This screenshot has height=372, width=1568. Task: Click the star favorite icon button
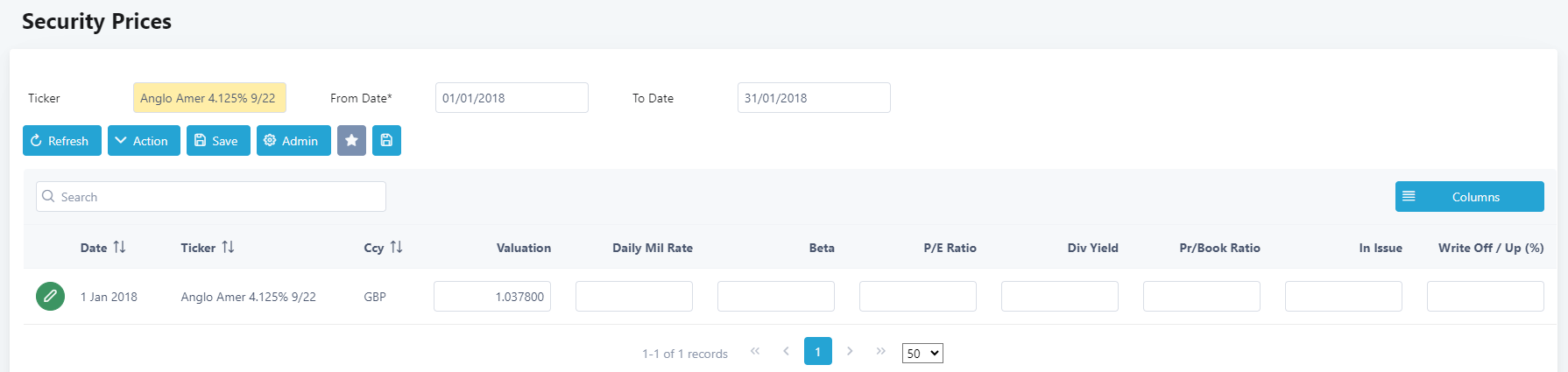pyautogui.click(x=351, y=141)
